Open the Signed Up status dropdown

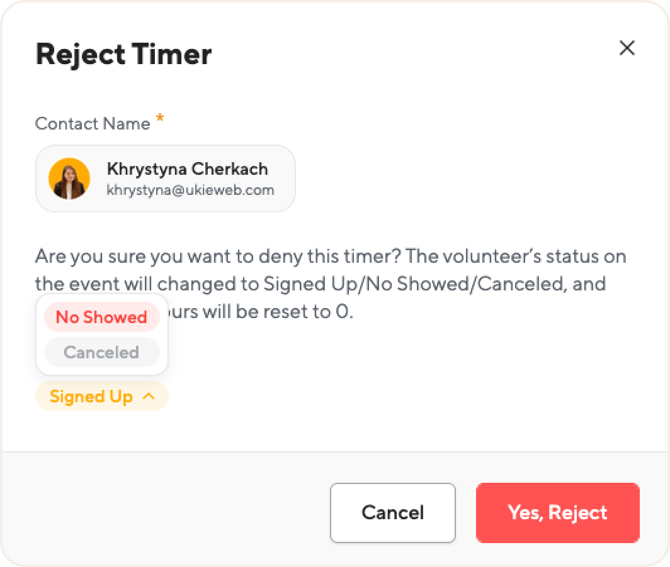(101, 396)
